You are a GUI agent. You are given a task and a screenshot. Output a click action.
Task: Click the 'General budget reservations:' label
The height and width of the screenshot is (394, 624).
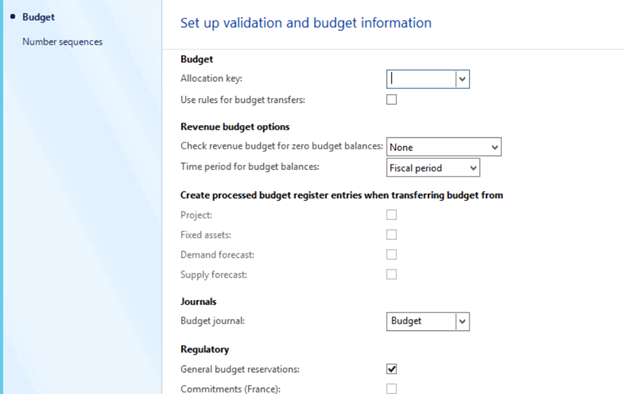(240, 369)
